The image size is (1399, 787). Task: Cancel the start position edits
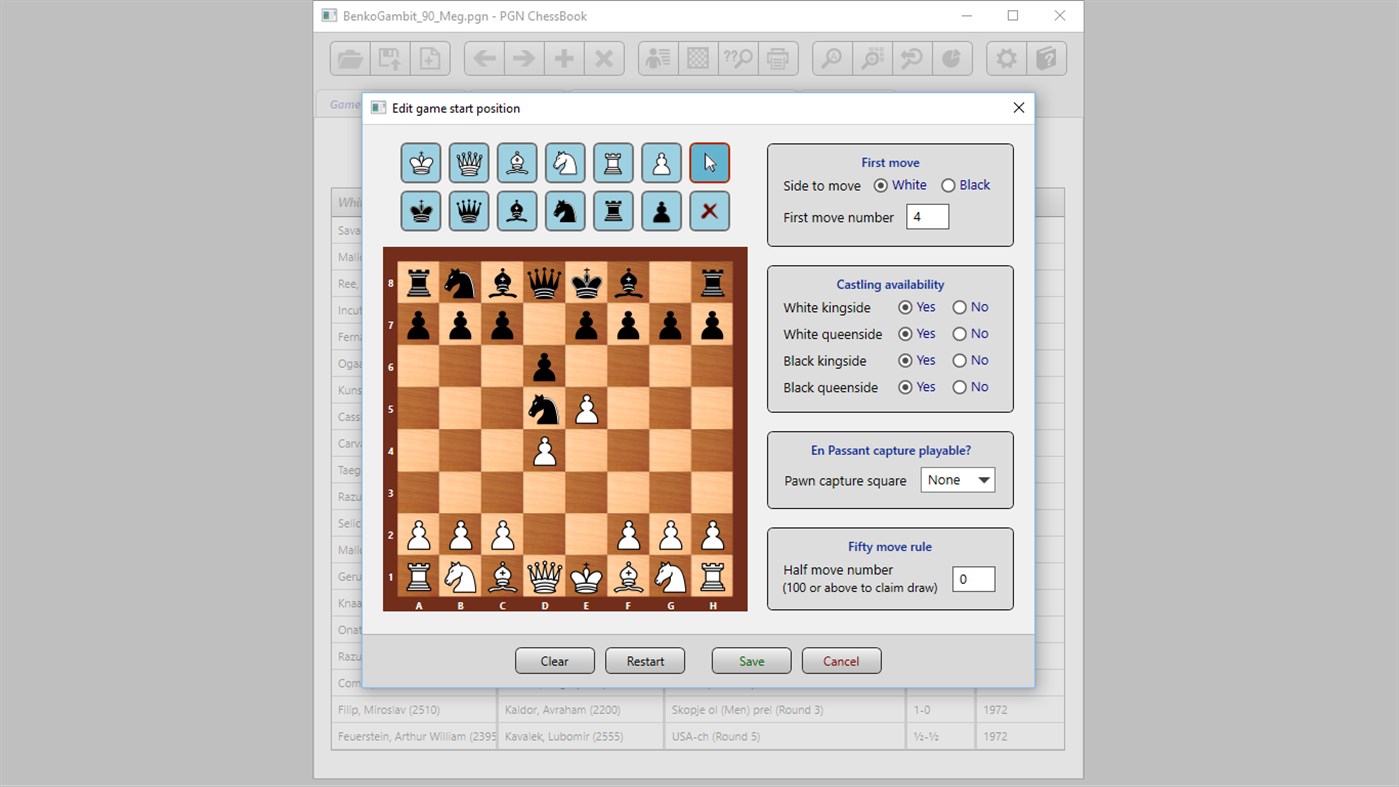click(x=841, y=660)
